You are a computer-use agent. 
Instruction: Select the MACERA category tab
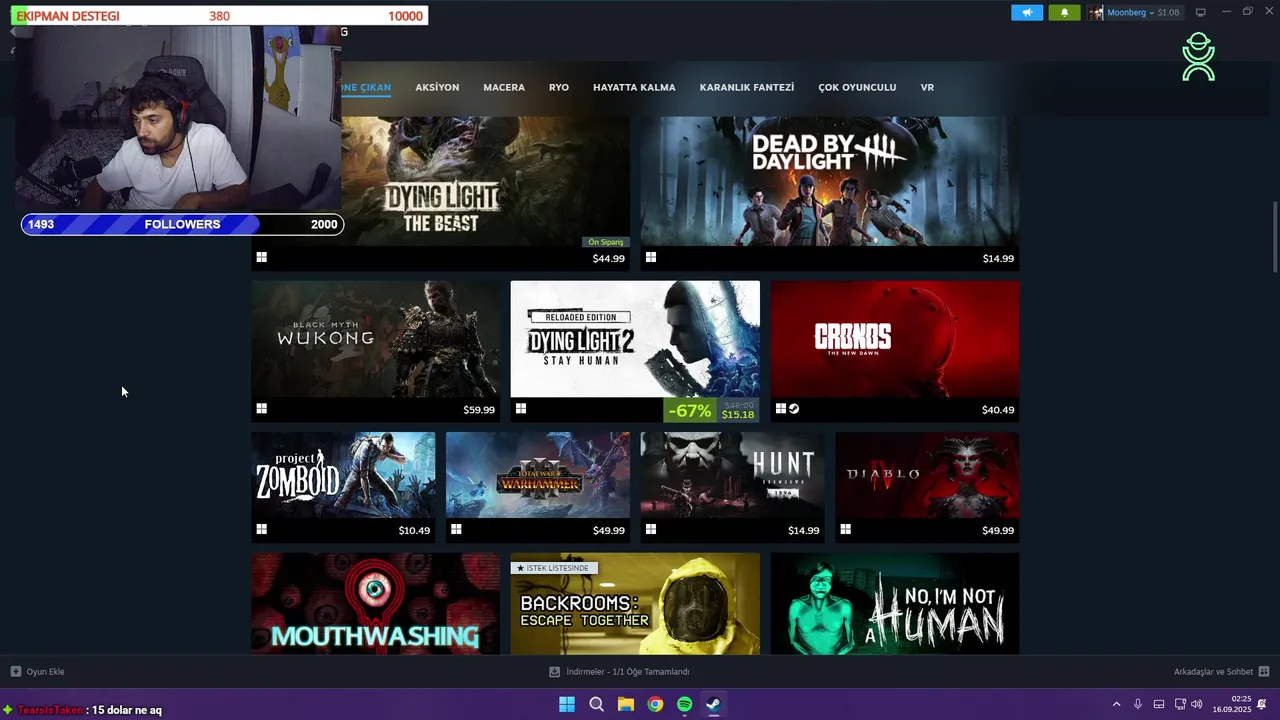pyautogui.click(x=504, y=87)
